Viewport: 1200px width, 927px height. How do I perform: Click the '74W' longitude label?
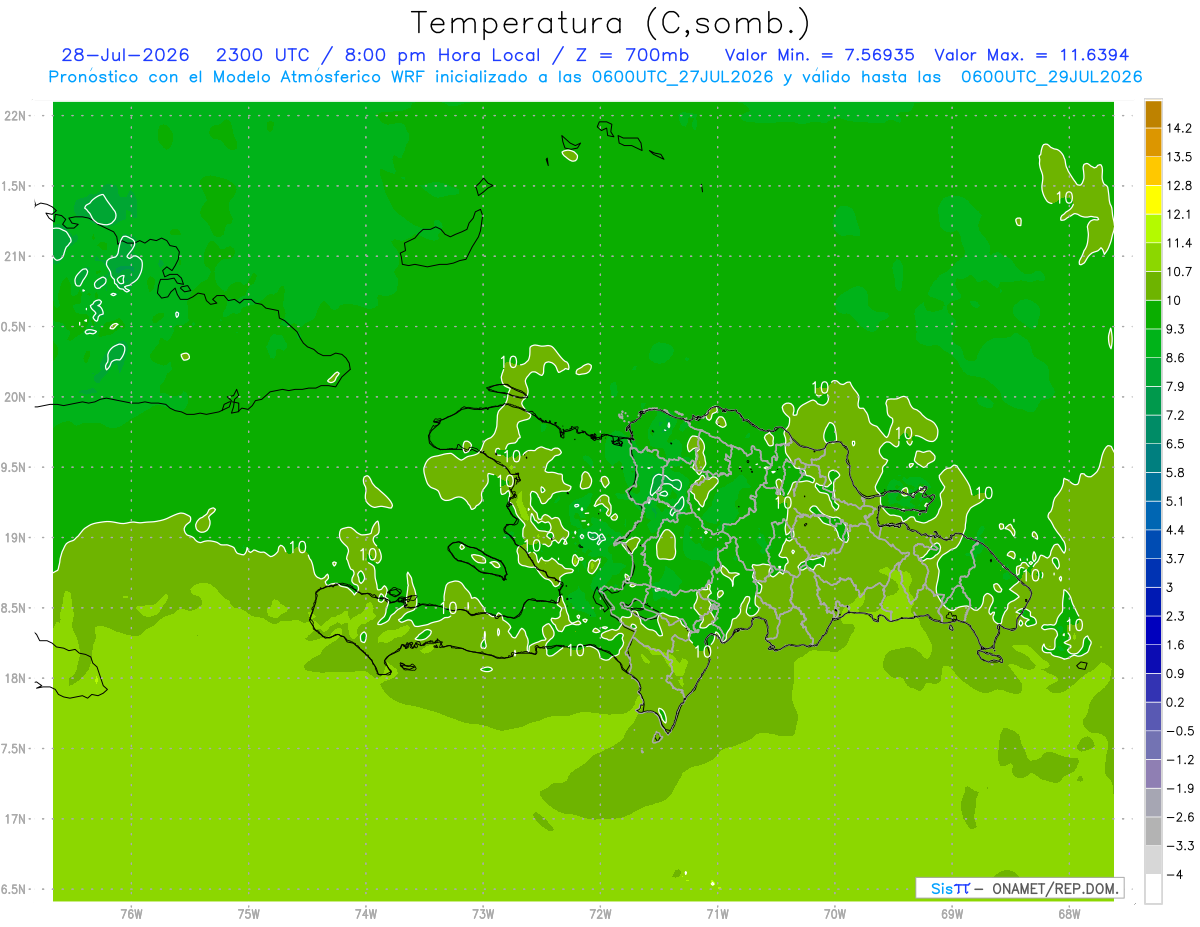point(366,914)
